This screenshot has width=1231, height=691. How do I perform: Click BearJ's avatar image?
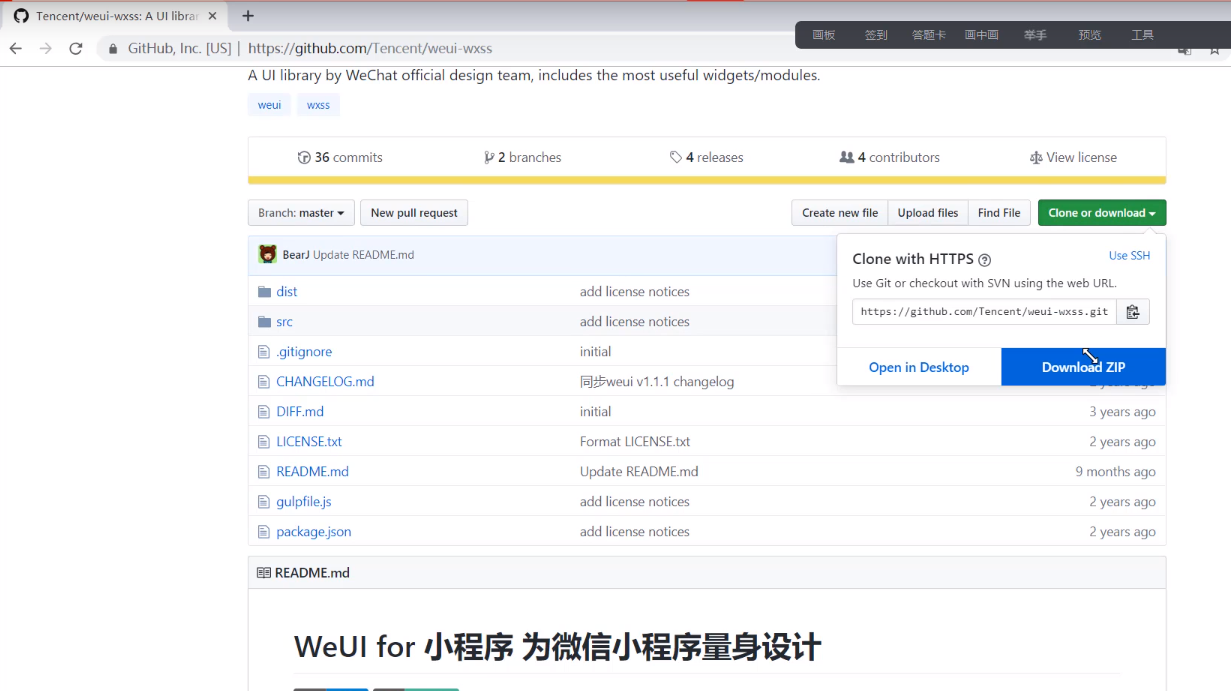[267, 254]
